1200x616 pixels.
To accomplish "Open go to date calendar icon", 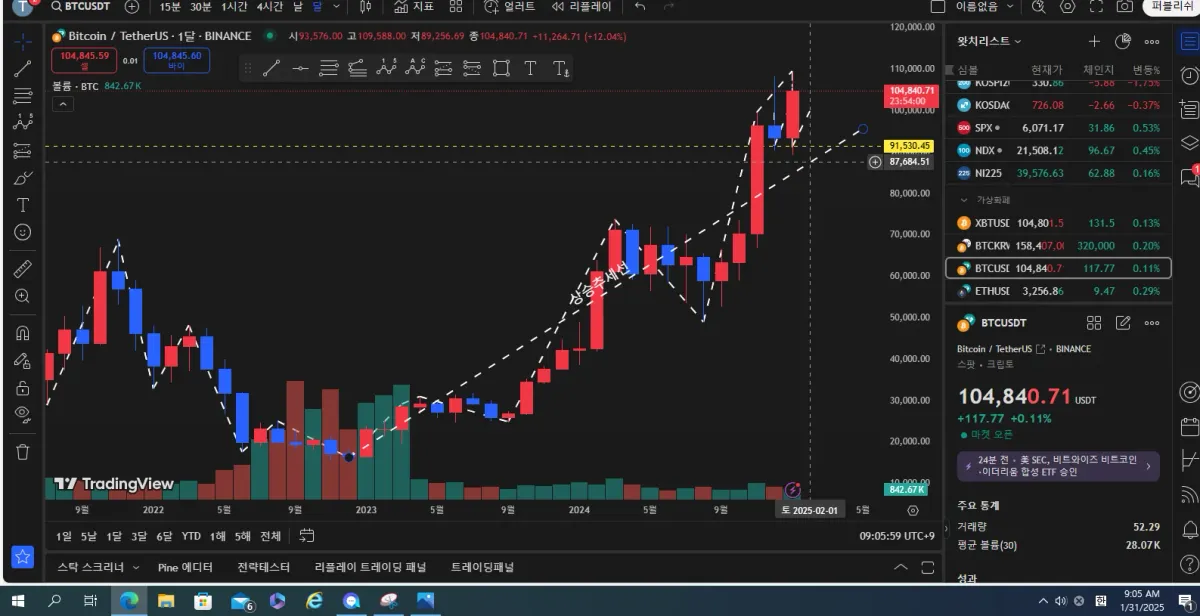I will pyautogui.click(x=307, y=536).
